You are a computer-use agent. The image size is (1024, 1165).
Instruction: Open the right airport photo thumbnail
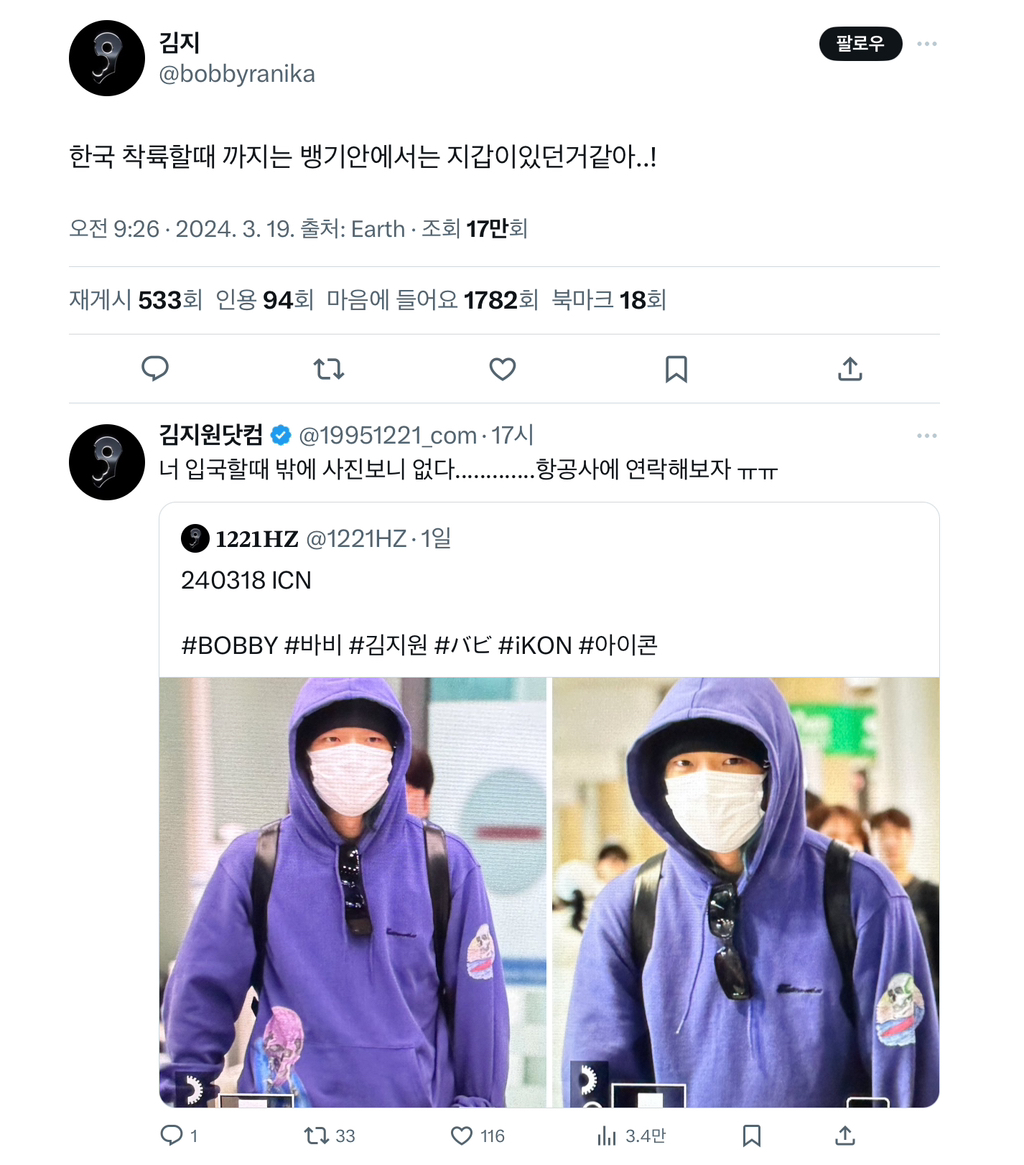(x=745, y=892)
